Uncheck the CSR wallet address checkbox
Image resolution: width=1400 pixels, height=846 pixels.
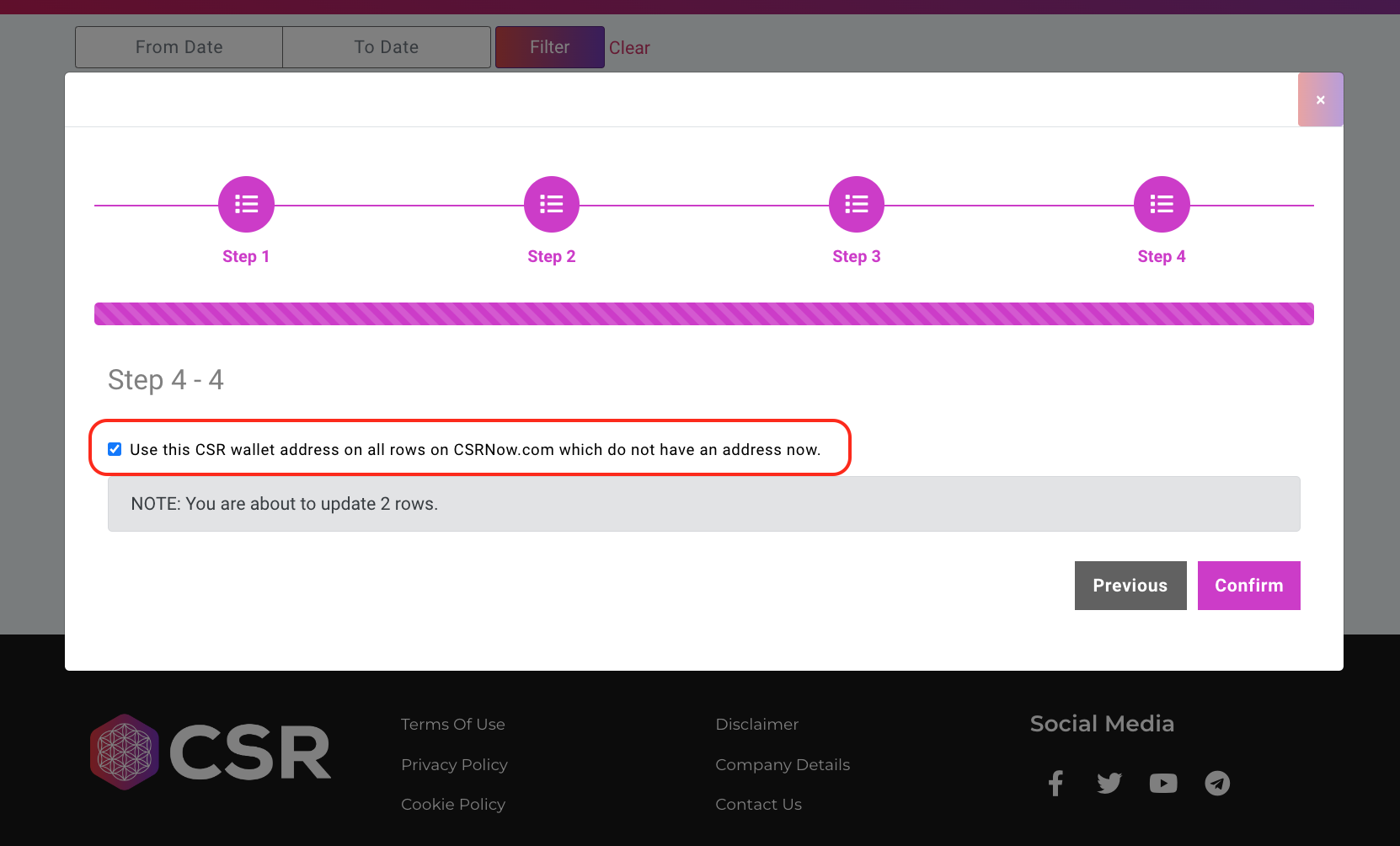tap(115, 448)
